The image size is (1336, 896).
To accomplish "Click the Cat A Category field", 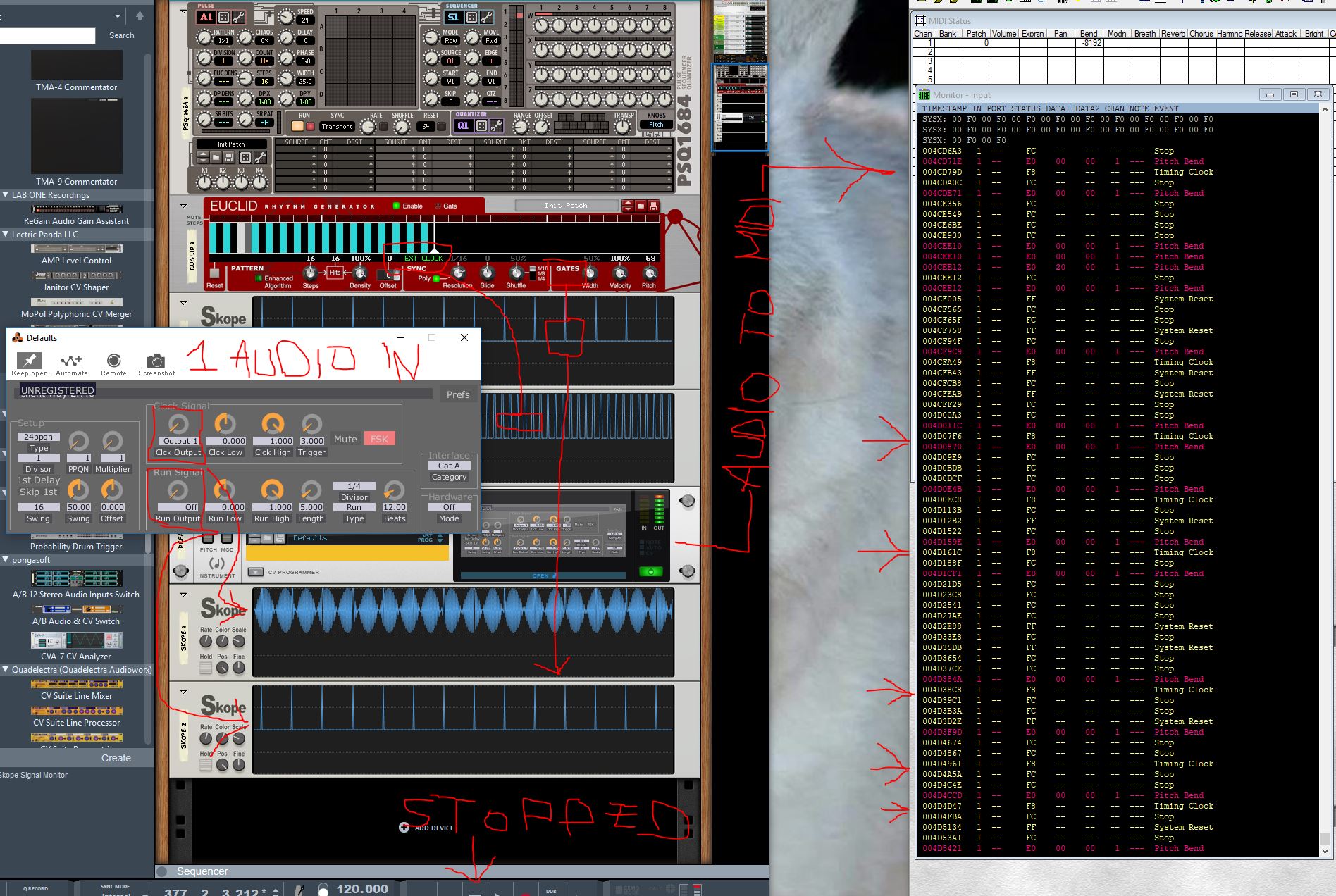I will (449, 466).
